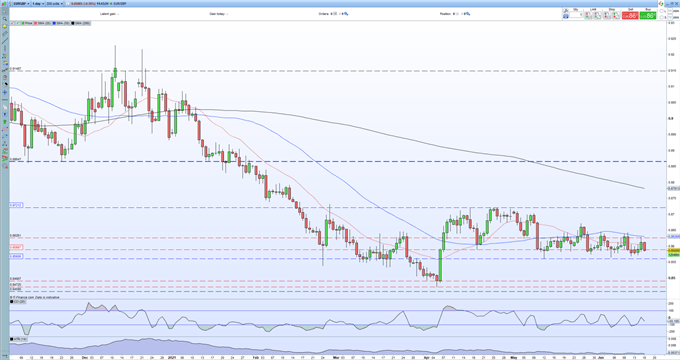
Task: Select the crosshair target tool
Action: pos(5,92)
